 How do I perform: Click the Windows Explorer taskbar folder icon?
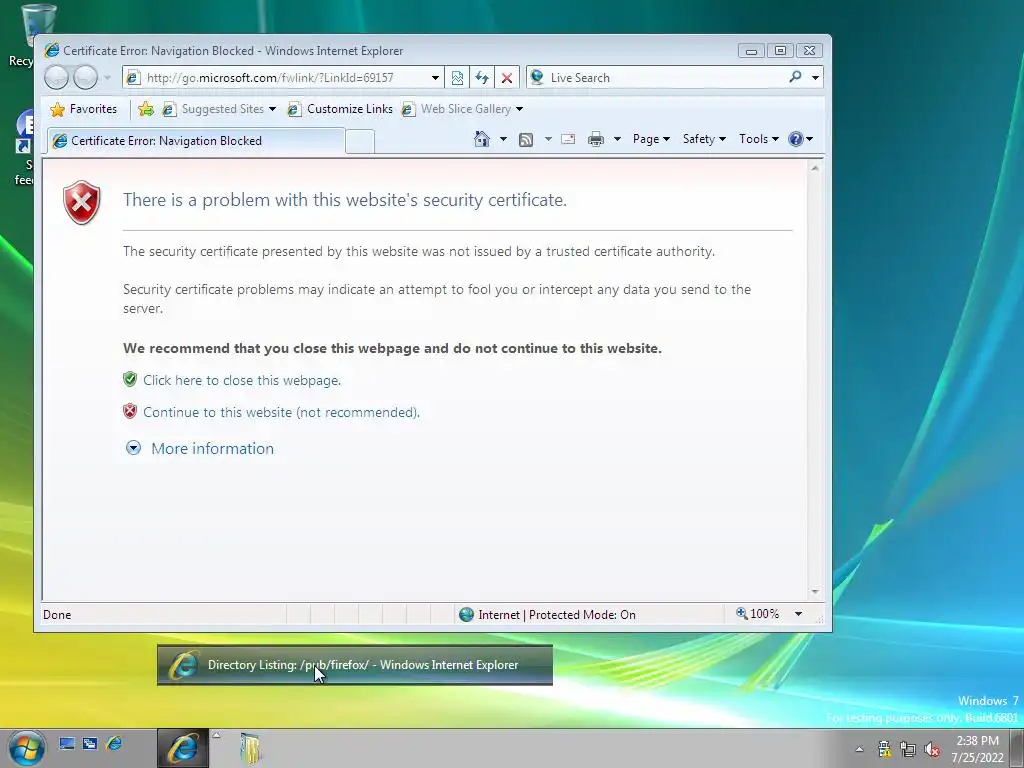tap(250, 748)
